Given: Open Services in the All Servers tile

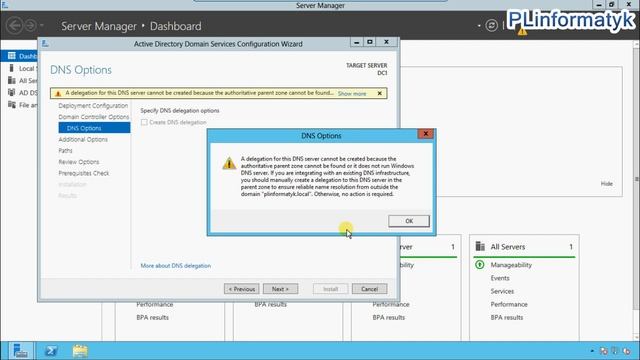Looking at the screenshot, I should point(502,291).
